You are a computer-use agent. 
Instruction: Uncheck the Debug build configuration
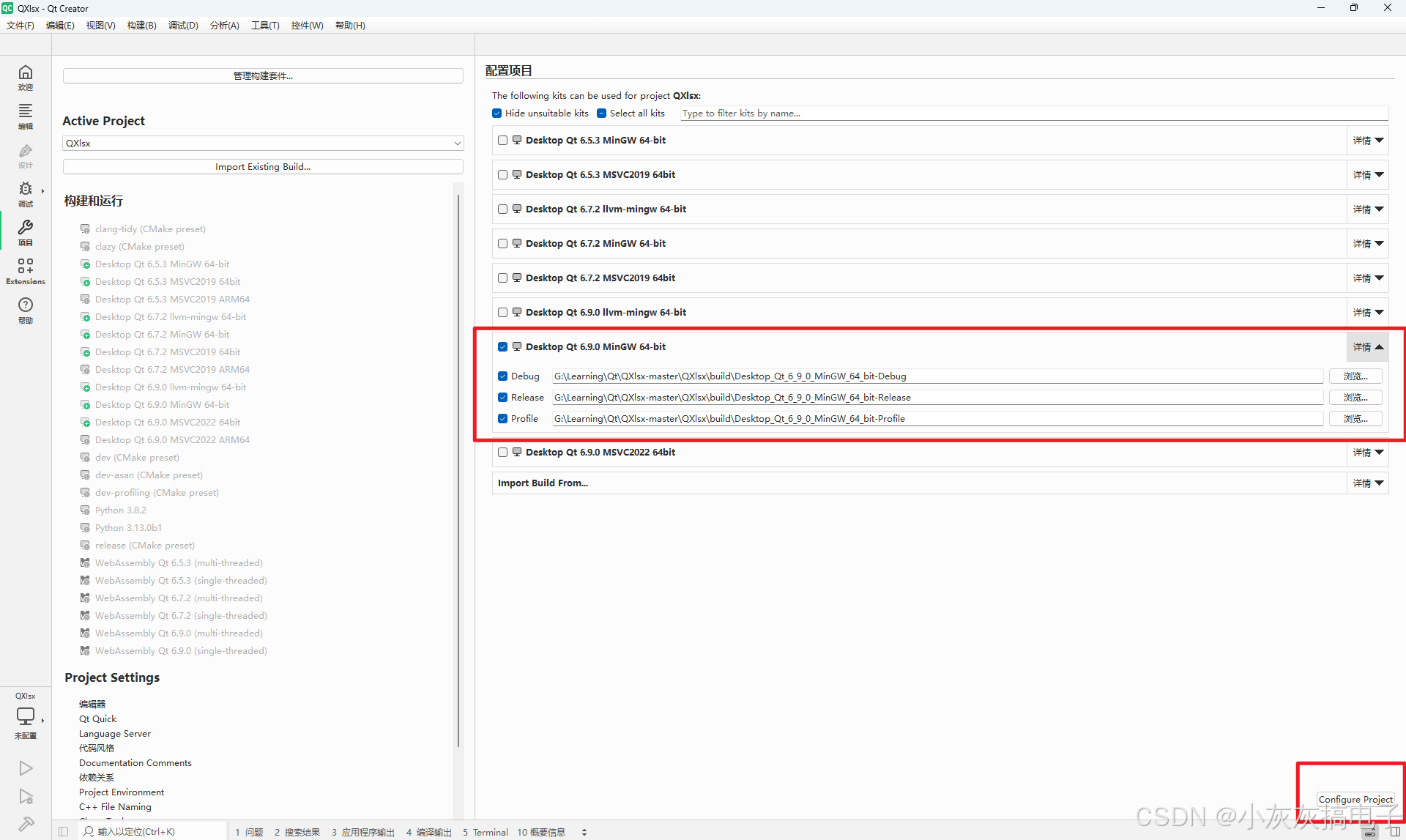coord(503,376)
